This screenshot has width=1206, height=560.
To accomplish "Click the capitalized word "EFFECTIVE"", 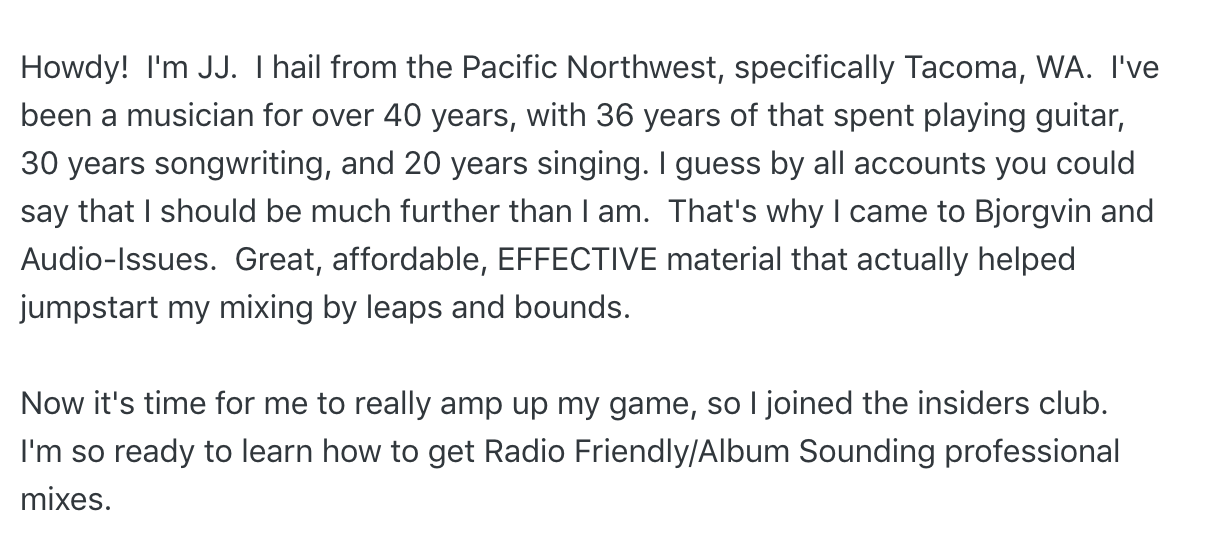I will click(x=577, y=260).
